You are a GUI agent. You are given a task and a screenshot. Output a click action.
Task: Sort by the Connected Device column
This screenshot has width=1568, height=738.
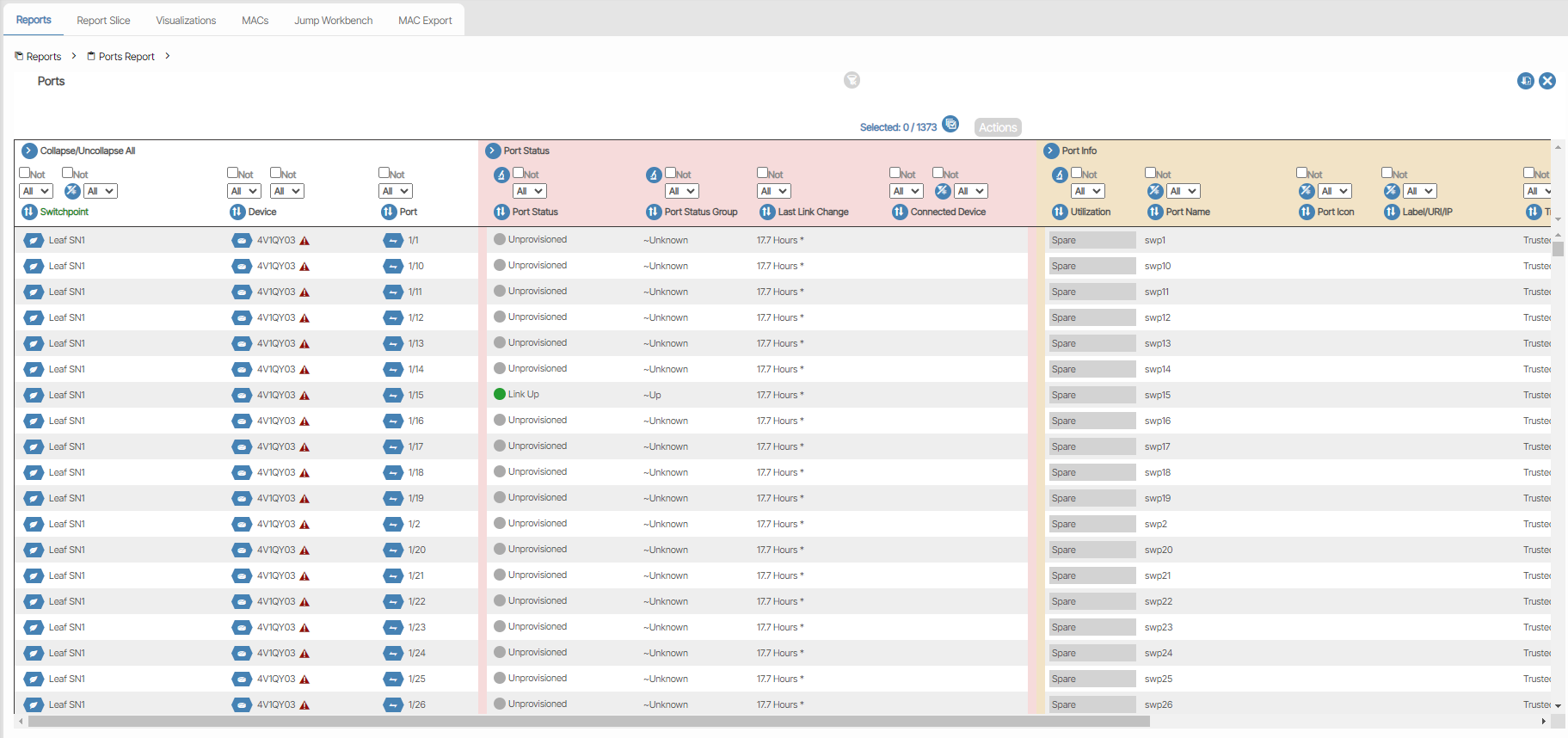click(900, 212)
